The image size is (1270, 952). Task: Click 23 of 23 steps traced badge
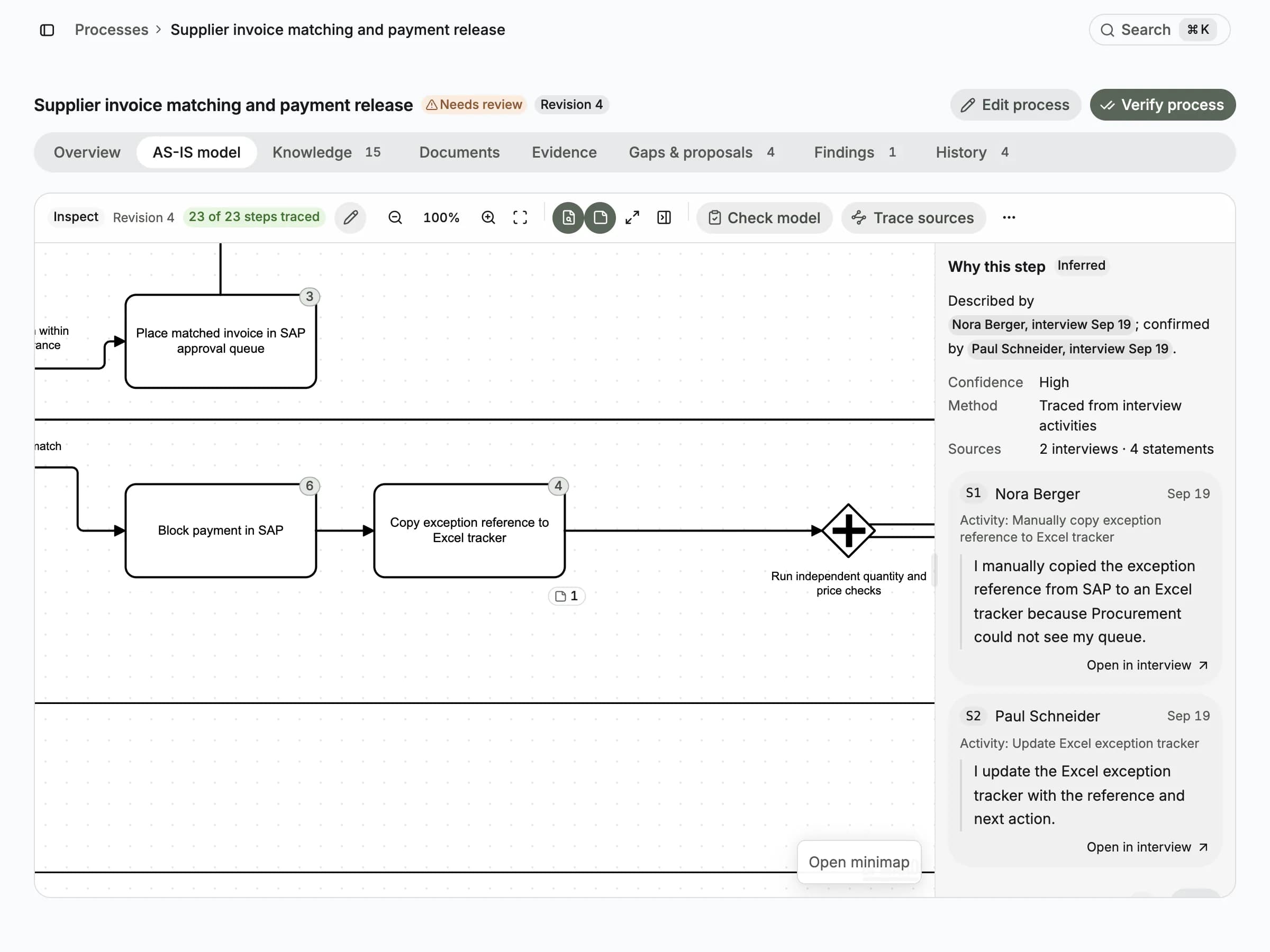pos(254,217)
